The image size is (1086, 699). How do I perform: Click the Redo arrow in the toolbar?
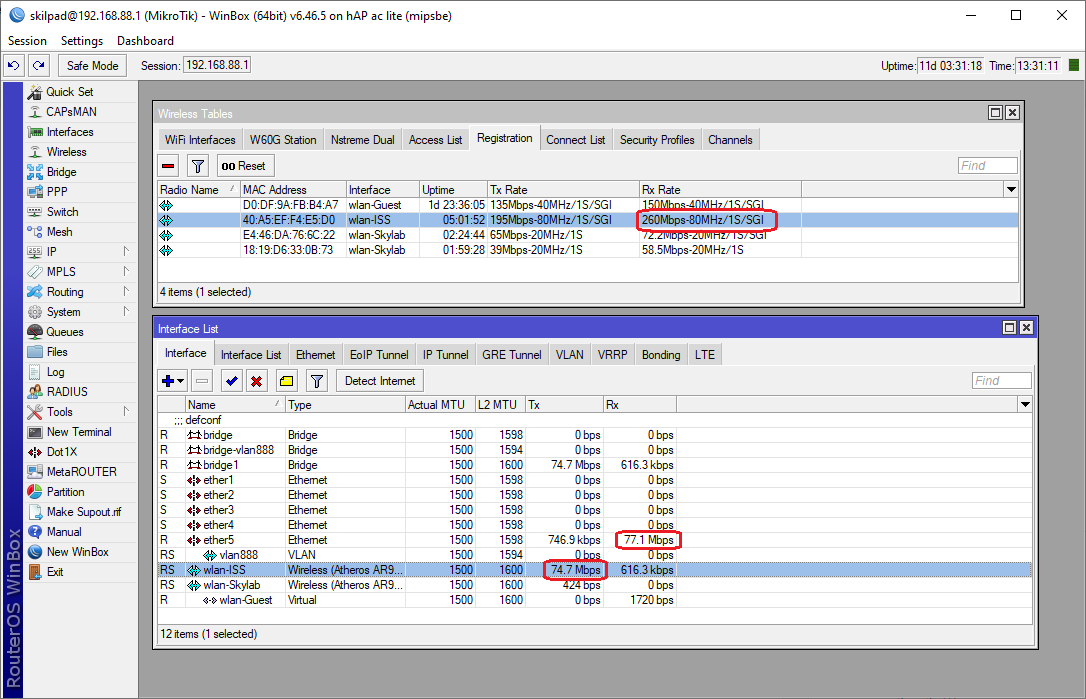click(39, 66)
